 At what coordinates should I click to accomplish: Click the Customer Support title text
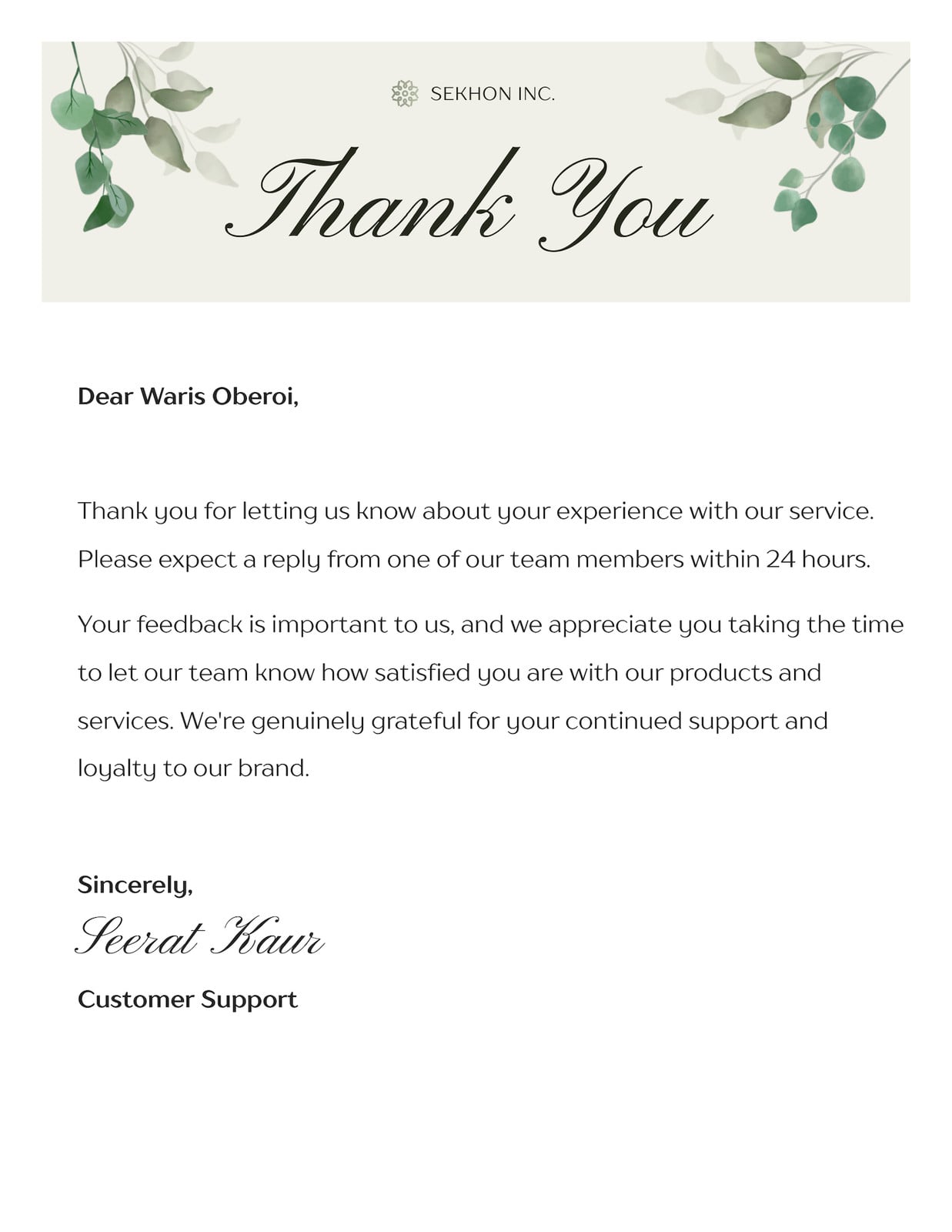pos(187,999)
